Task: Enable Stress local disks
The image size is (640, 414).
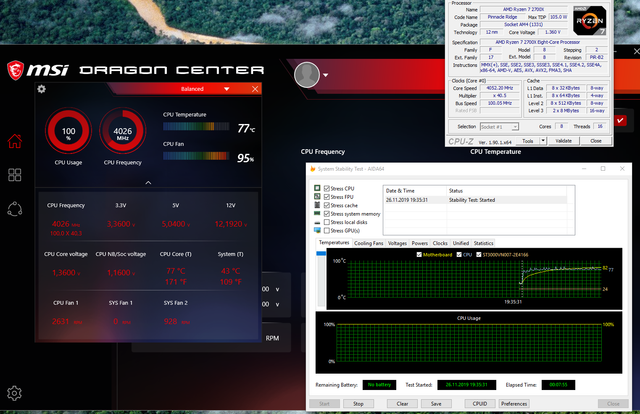Action: click(327, 222)
